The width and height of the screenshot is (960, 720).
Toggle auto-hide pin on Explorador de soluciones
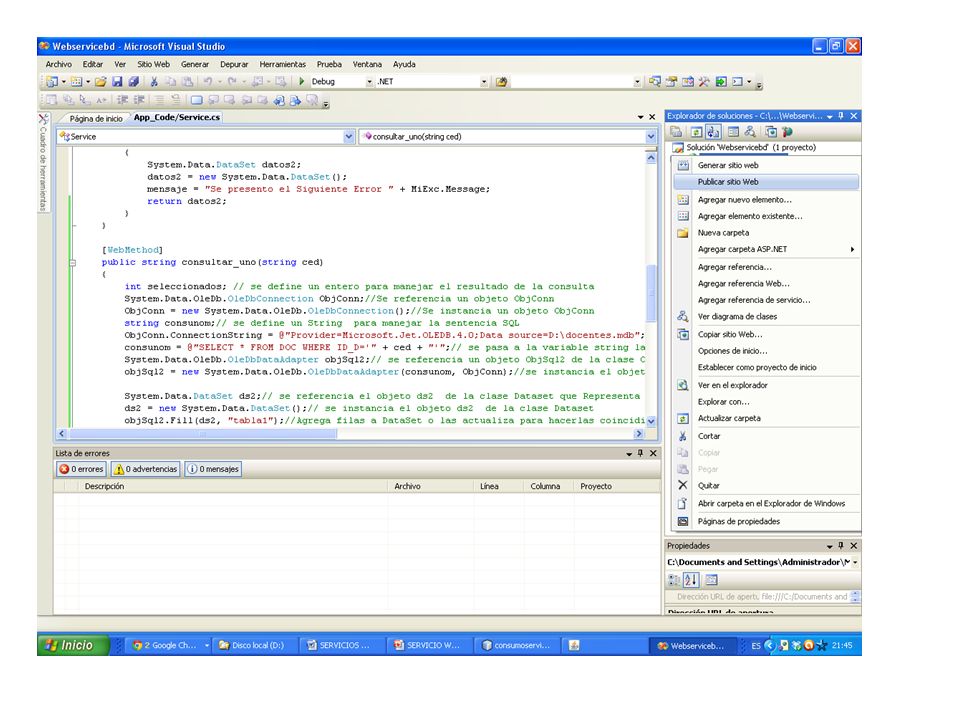coord(841,116)
